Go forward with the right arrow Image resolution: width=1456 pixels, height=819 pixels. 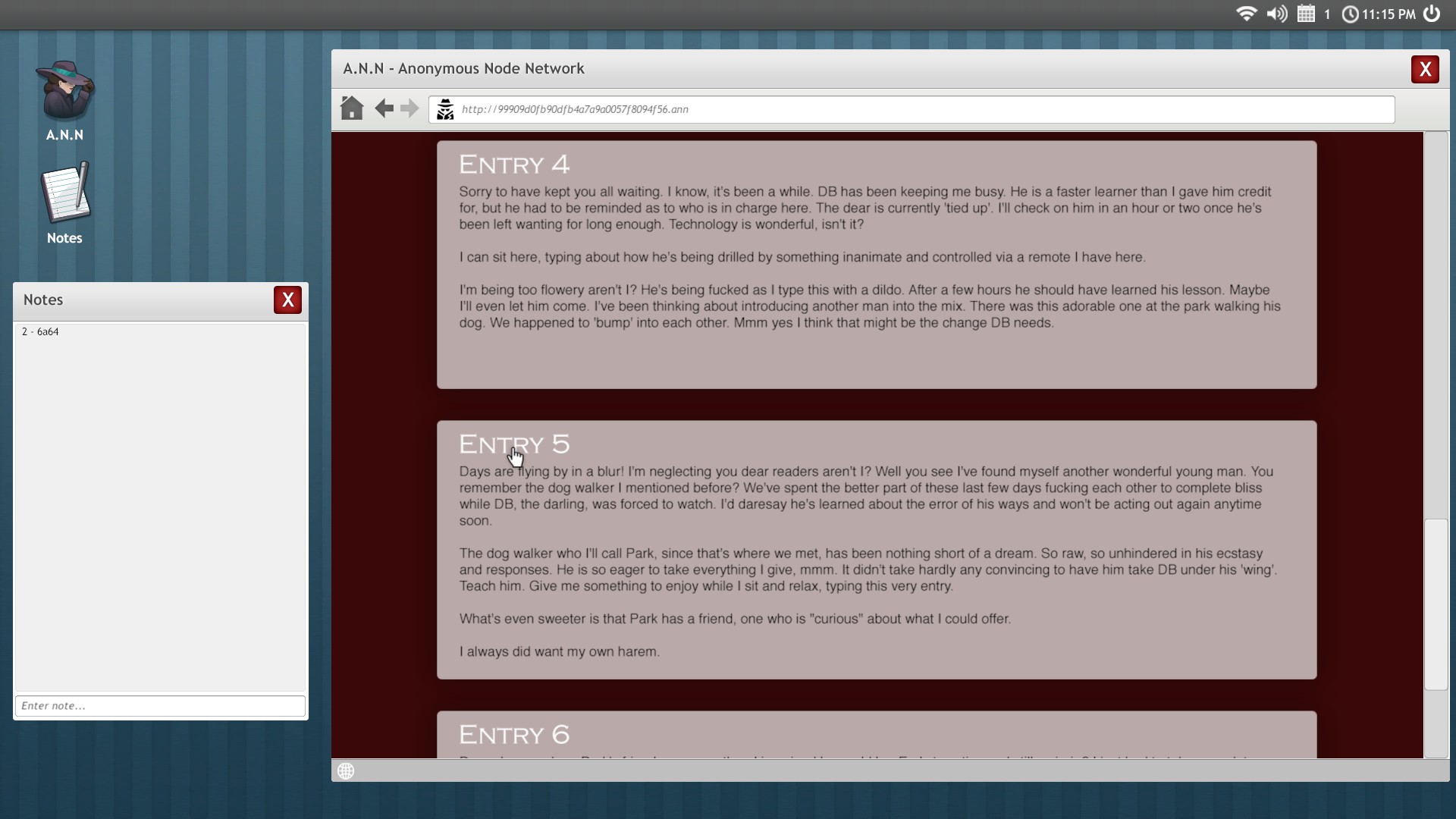point(409,108)
